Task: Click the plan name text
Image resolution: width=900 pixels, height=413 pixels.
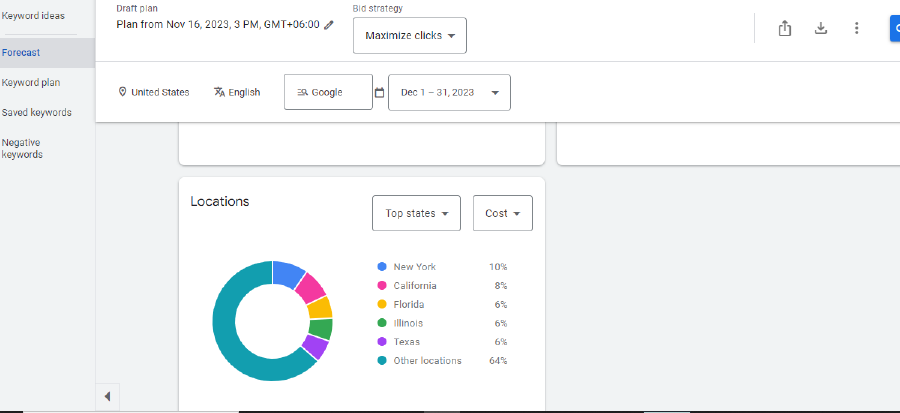Action: coord(218,24)
